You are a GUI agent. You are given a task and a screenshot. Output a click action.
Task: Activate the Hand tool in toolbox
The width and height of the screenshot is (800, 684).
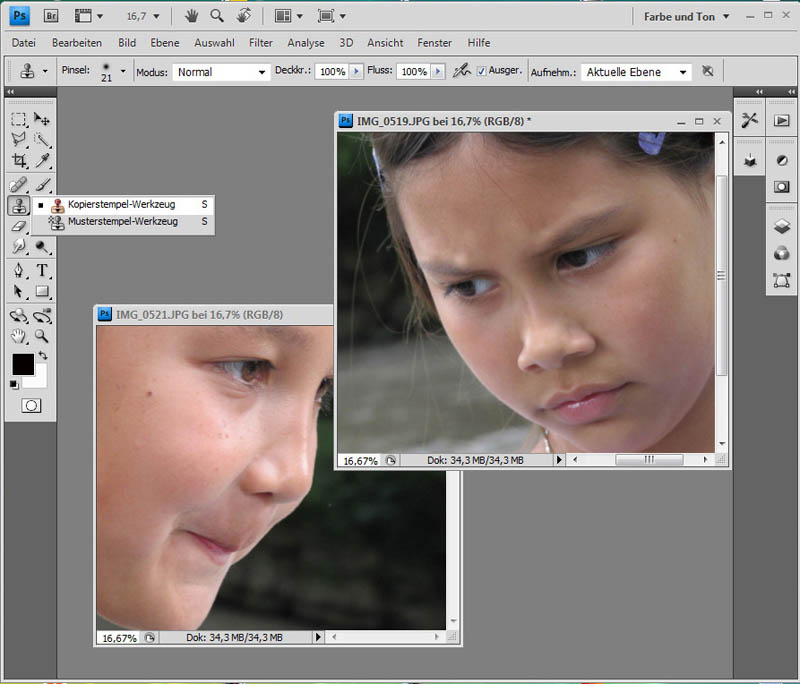tap(19, 336)
